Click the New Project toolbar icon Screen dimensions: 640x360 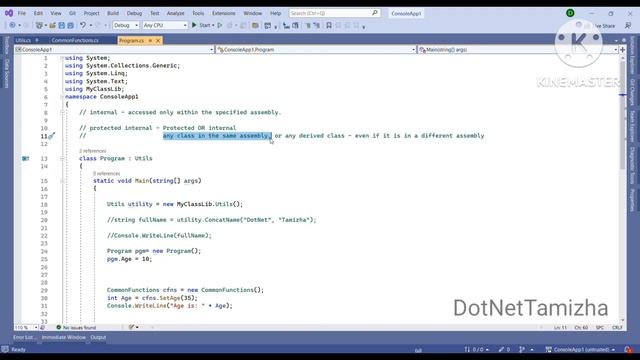39,25
